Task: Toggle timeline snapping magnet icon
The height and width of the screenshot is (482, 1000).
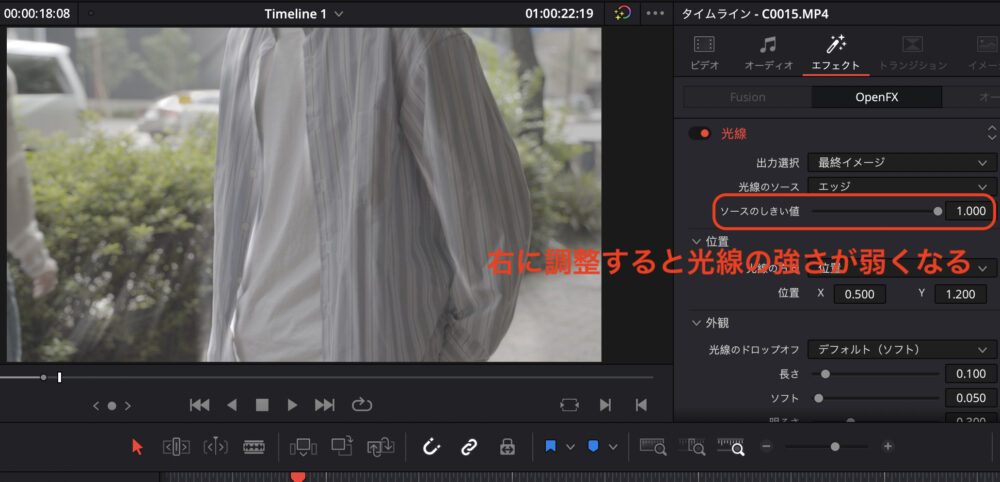Action: (431, 447)
